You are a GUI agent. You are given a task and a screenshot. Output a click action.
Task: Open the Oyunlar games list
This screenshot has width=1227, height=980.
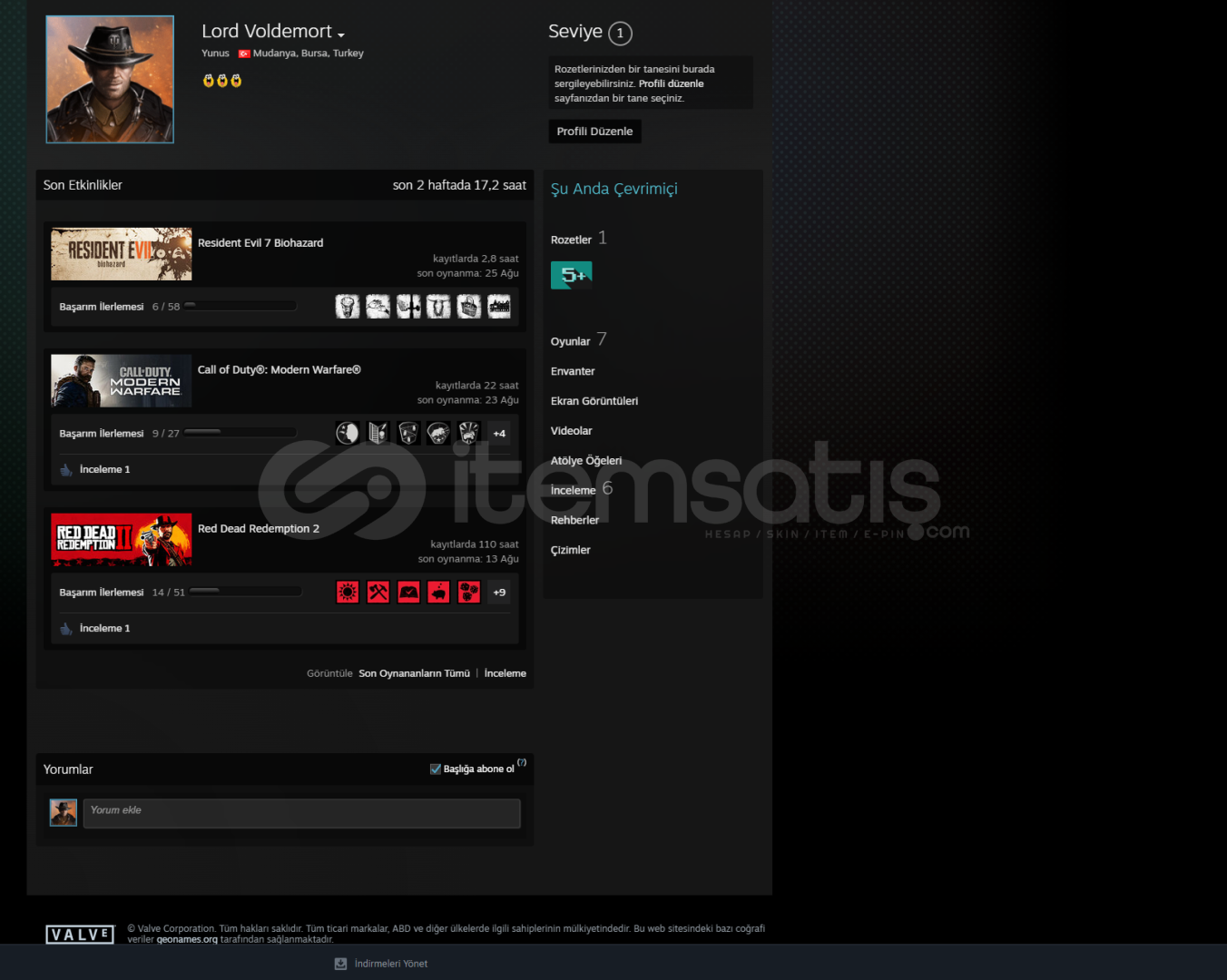click(570, 341)
